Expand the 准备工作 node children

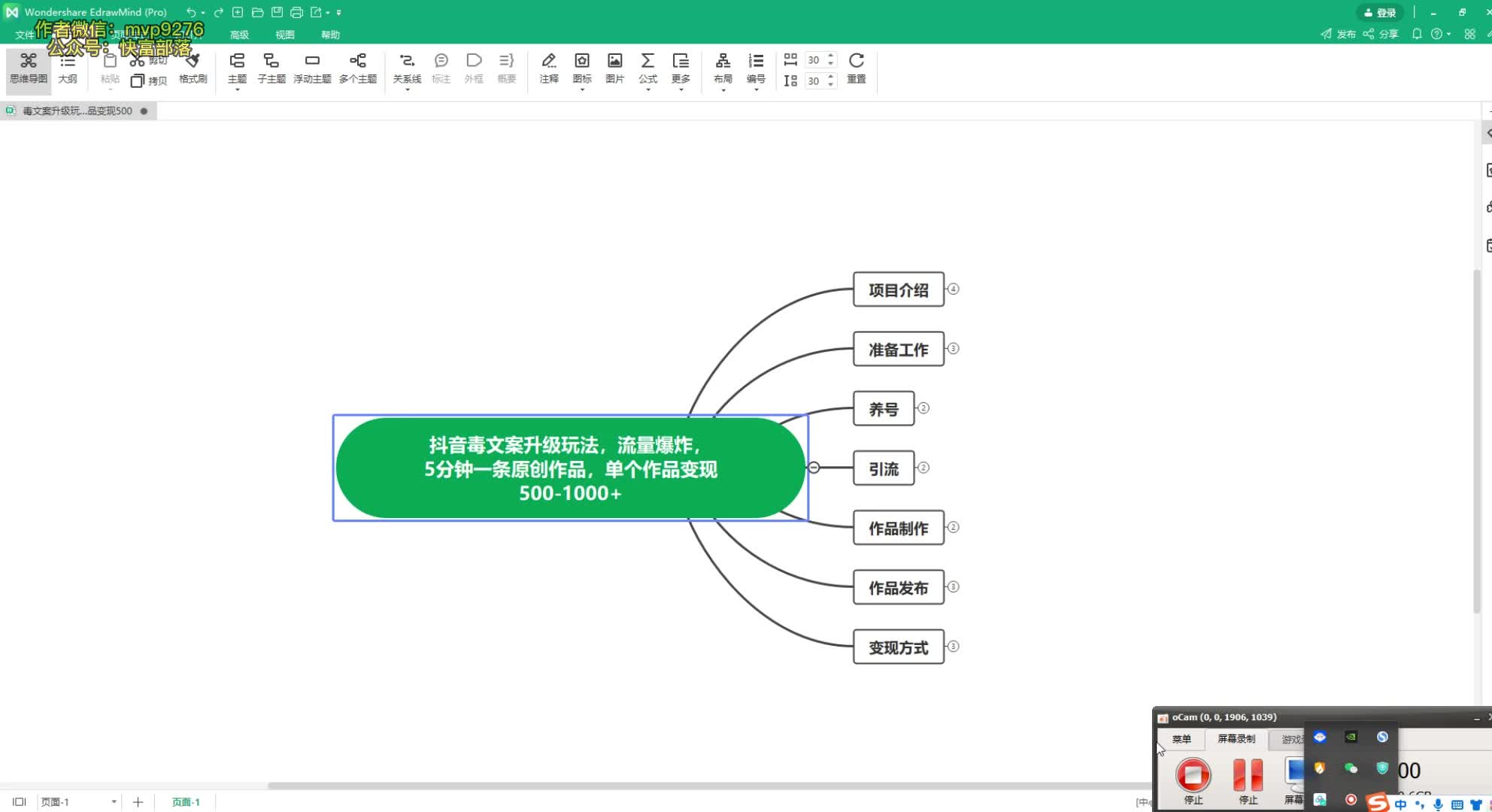pos(953,349)
